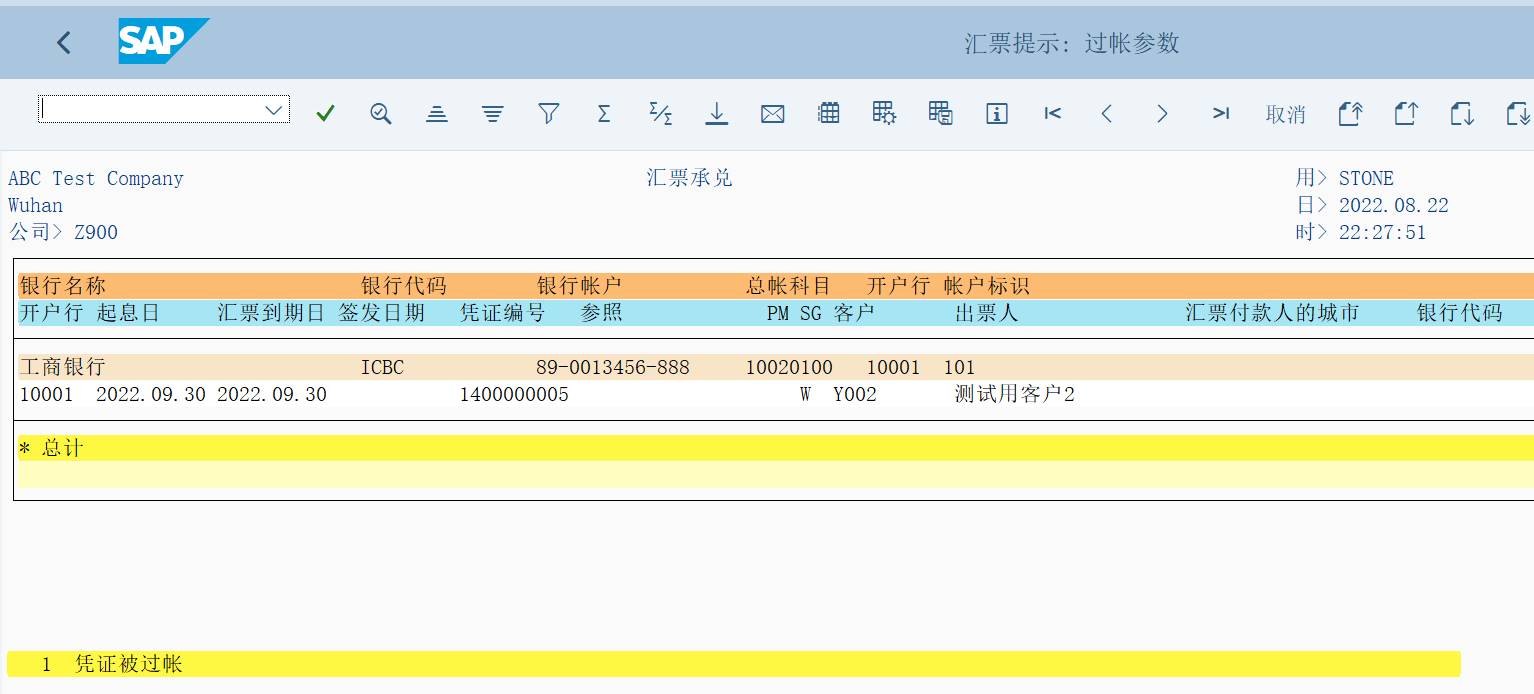This screenshot has width=1534, height=694.
Task: Calculate totals using the sum icon
Action: pos(604,113)
